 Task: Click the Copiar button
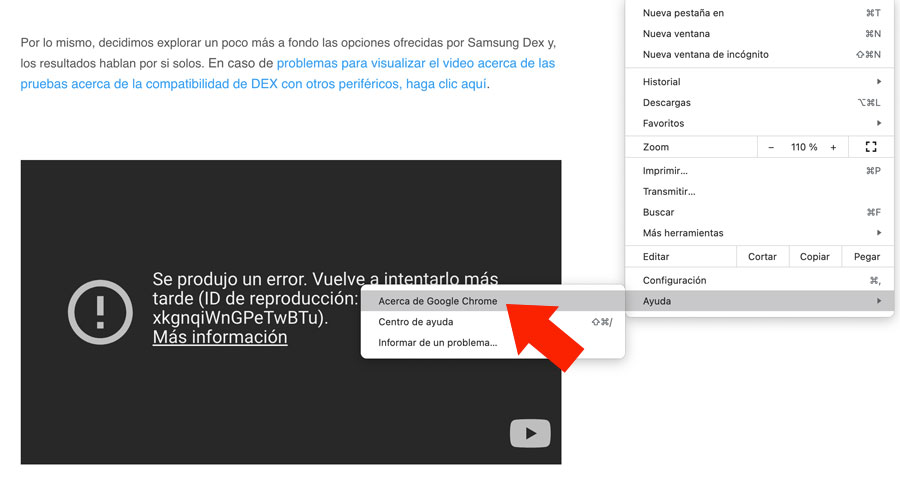(815, 257)
